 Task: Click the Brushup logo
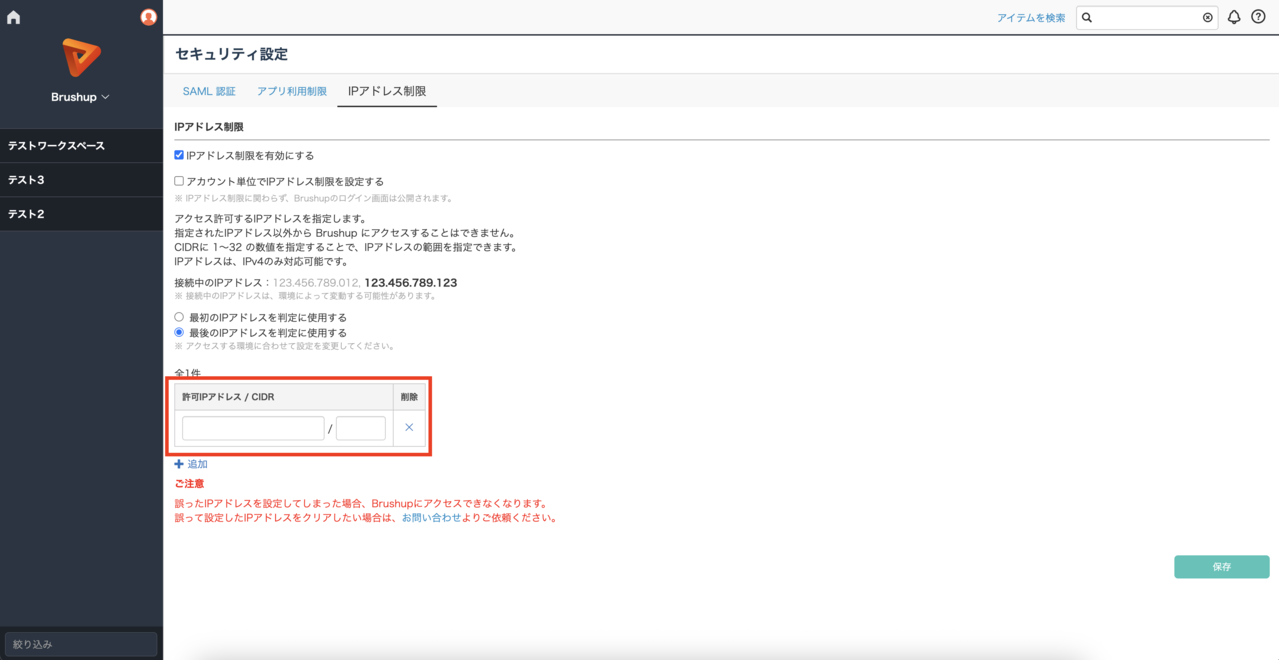click(x=81, y=64)
